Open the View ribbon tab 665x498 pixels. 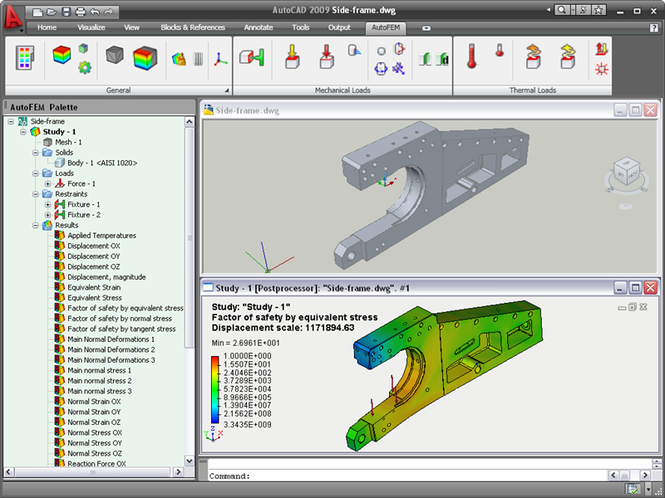(x=131, y=28)
